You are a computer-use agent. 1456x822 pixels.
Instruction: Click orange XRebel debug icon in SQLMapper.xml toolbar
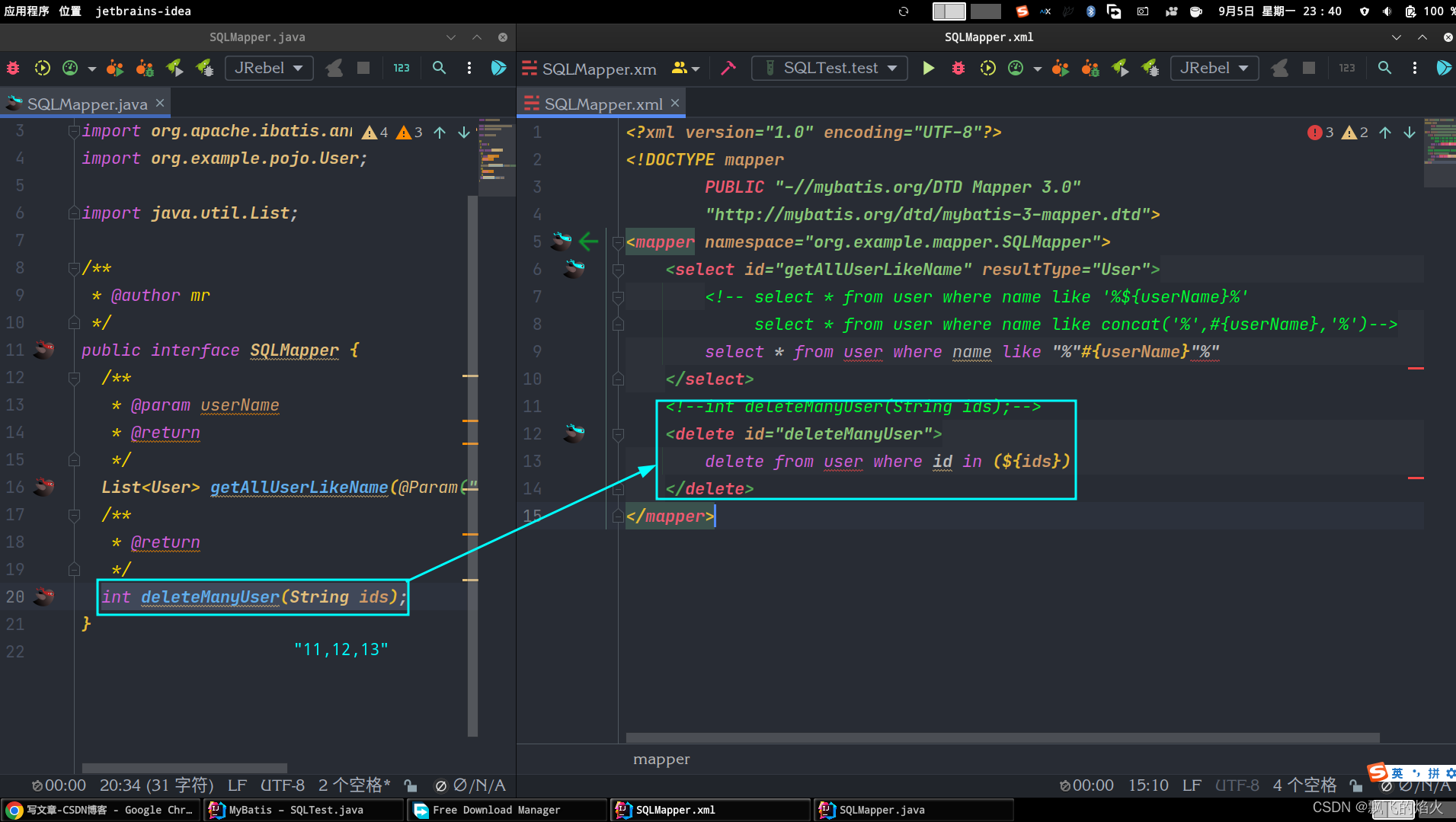(x=1090, y=68)
